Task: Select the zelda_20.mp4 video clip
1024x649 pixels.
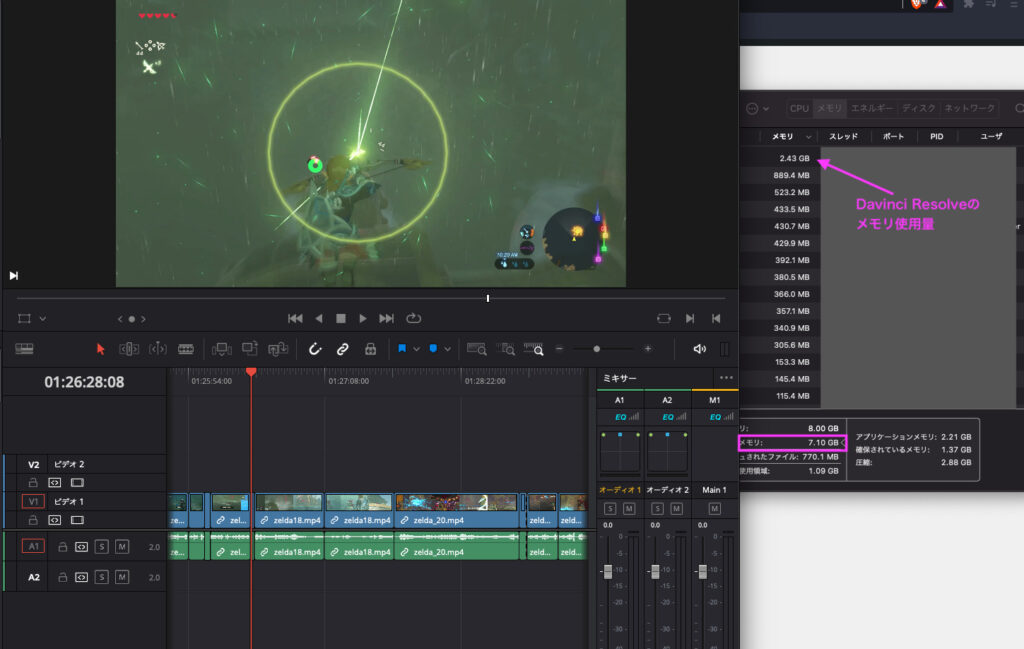Action: pos(457,511)
